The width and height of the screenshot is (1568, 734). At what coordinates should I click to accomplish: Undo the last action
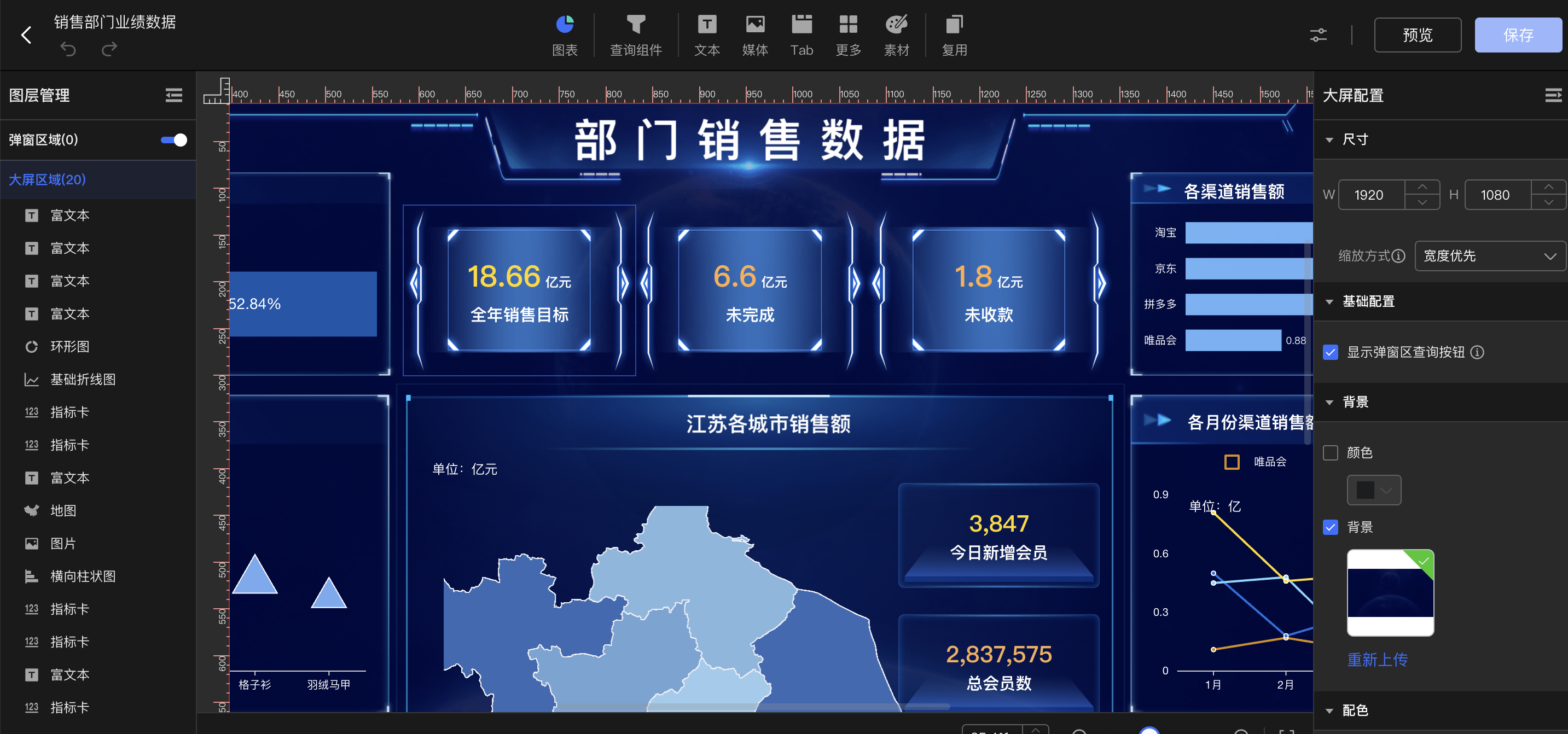coord(68,49)
